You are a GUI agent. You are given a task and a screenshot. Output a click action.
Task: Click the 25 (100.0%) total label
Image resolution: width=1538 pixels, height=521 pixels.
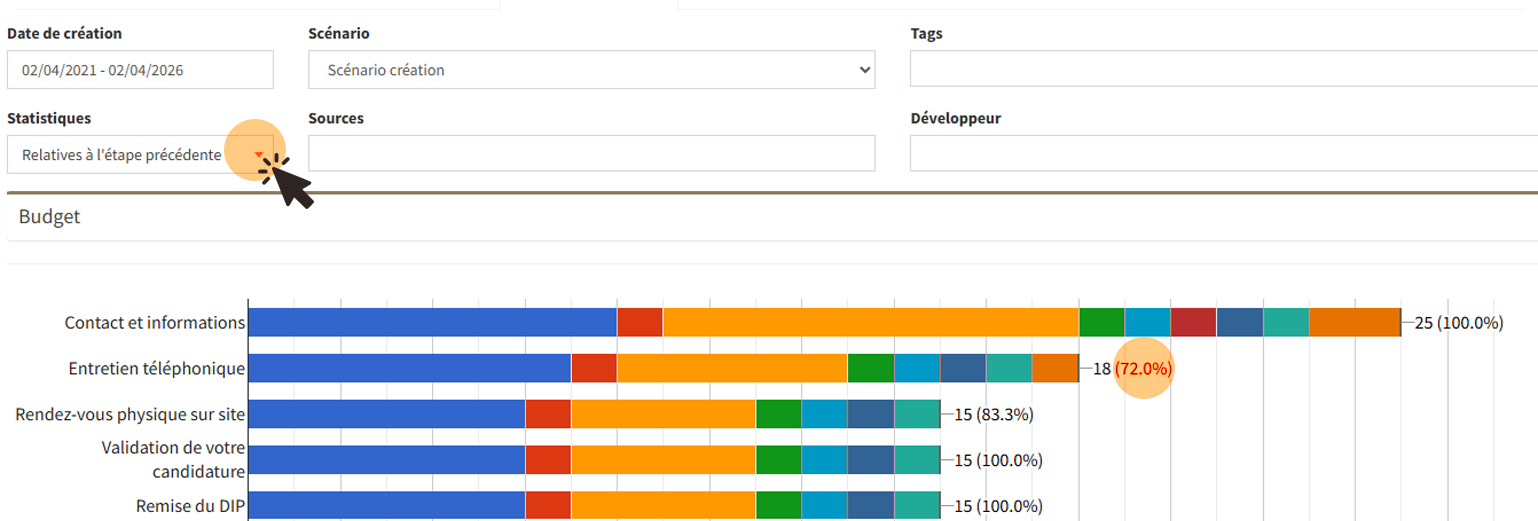tap(1458, 323)
